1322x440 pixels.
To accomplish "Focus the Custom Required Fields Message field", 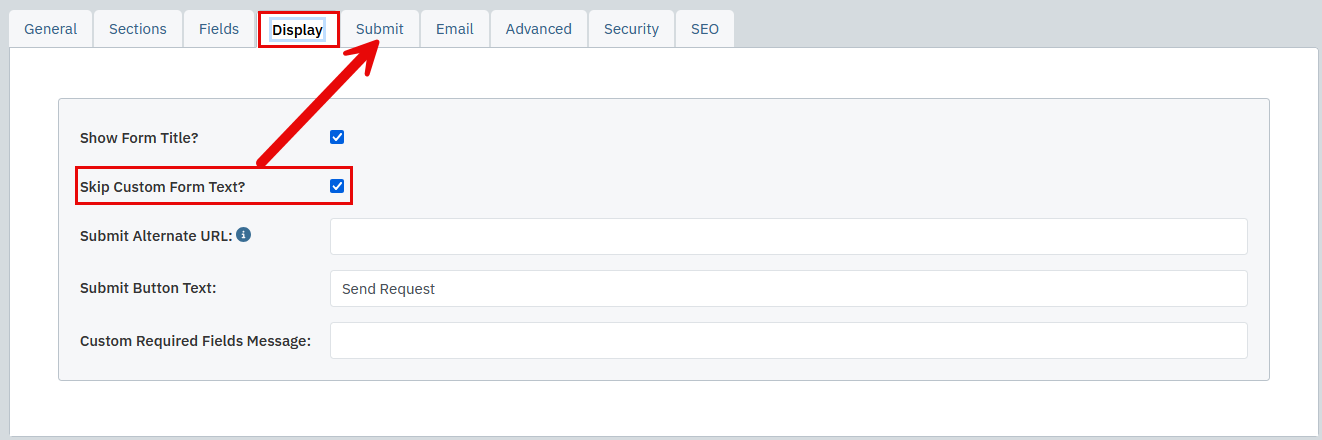I will pyautogui.click(x=789, y=340).
